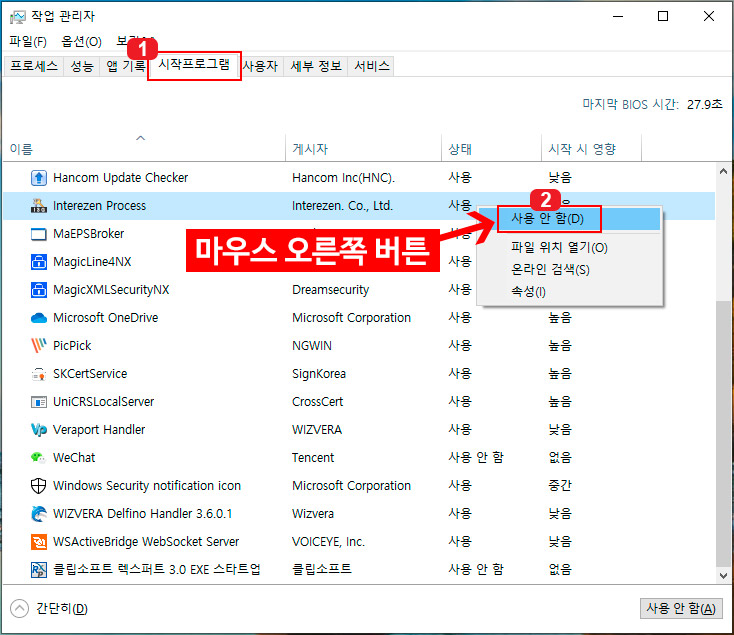The image size is (734, 635).
Task: Click the Dreamsecurity publisher cell
Action: coord(330,290)
